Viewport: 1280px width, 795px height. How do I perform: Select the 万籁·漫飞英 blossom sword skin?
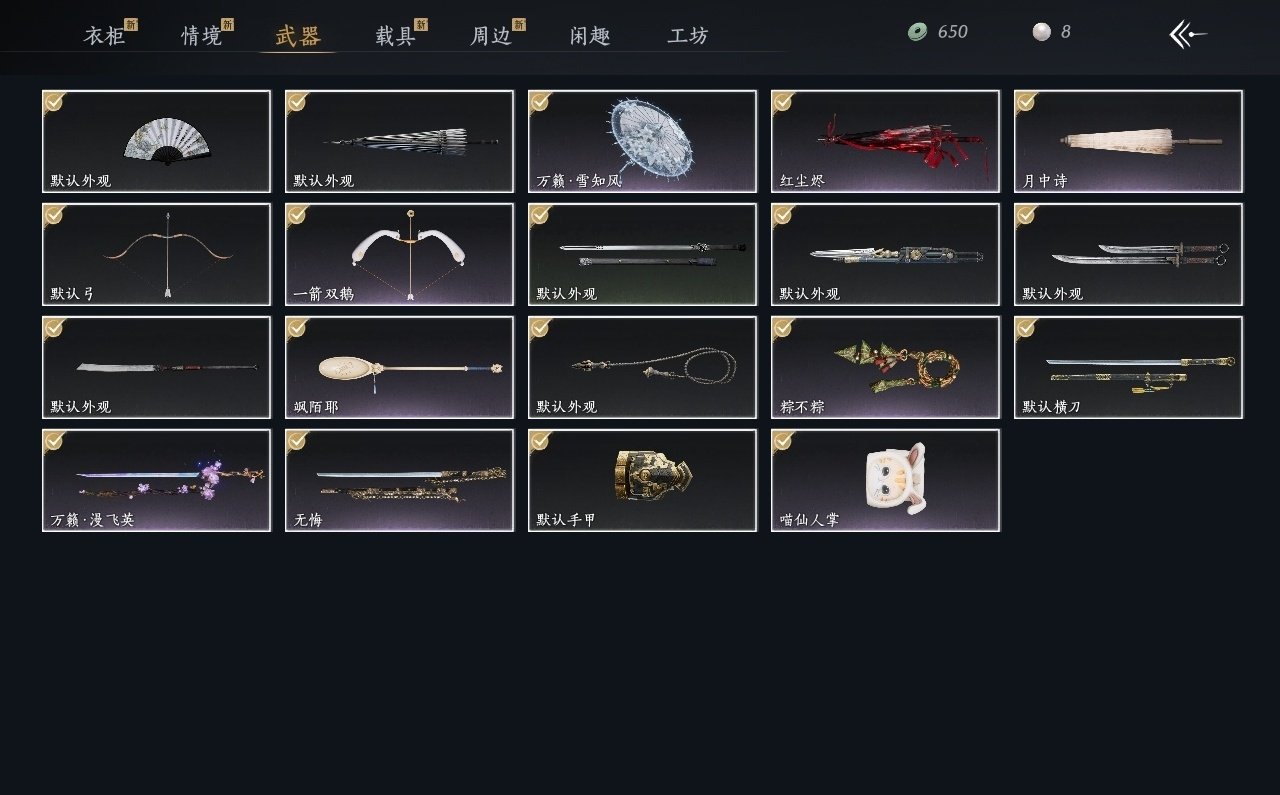(156, 480)
